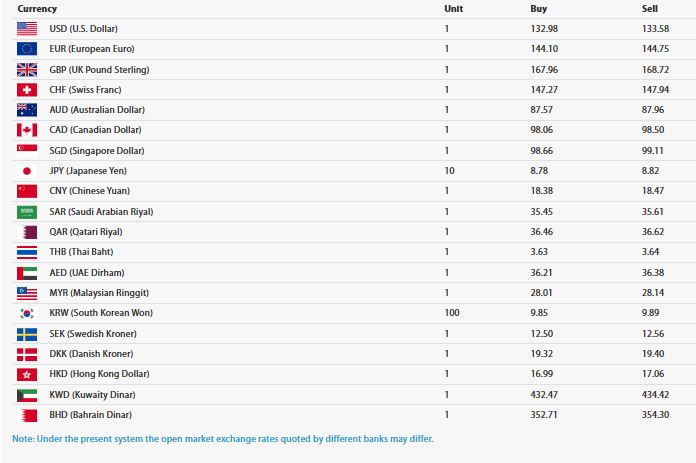Select the AUD (Australian Dollar) label
Image resolution: width=696 pixels, height=463 pixels.
[x=97, y=110]
